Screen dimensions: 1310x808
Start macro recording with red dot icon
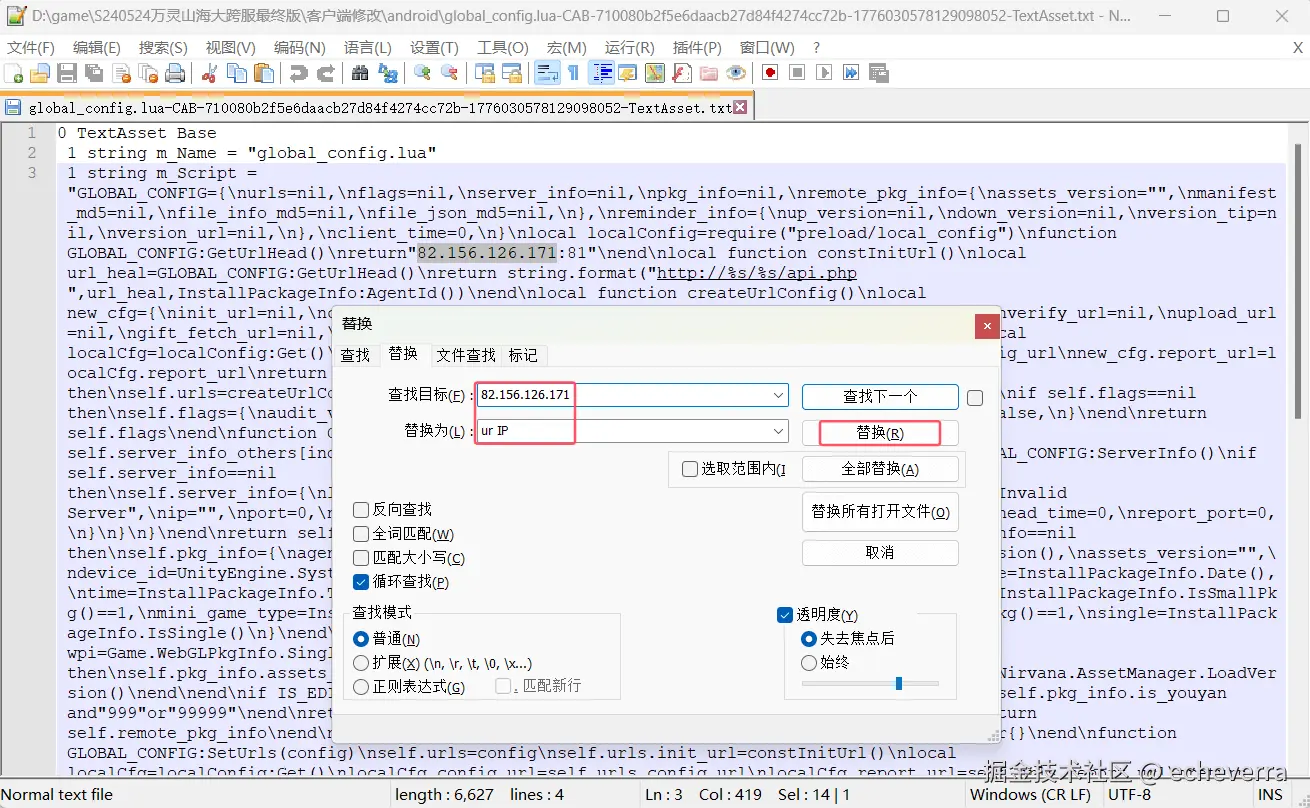pyautogui.click(x=770, y=73)
